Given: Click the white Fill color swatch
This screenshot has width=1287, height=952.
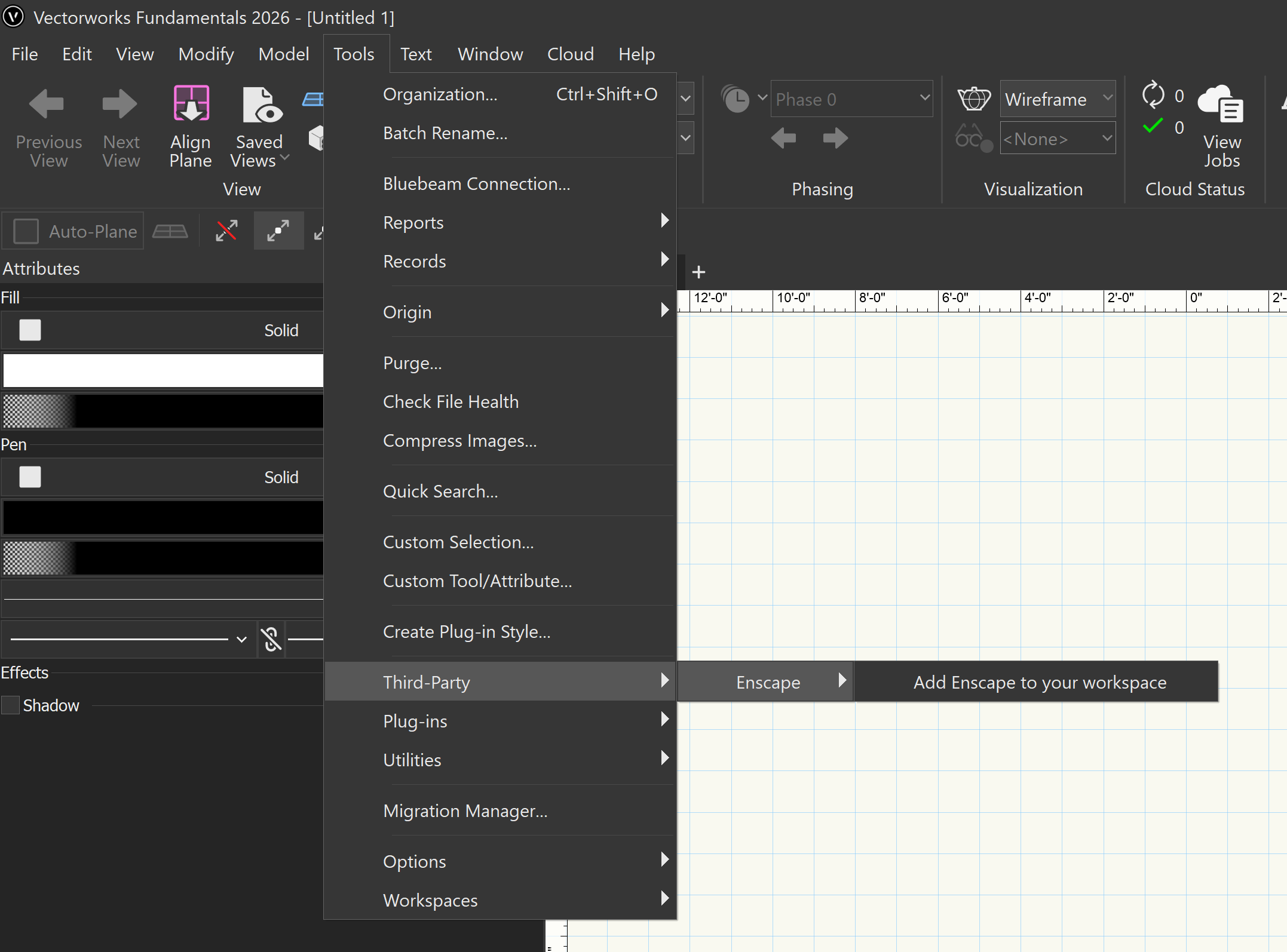Looking at the screenshot, I should (163, 370).
